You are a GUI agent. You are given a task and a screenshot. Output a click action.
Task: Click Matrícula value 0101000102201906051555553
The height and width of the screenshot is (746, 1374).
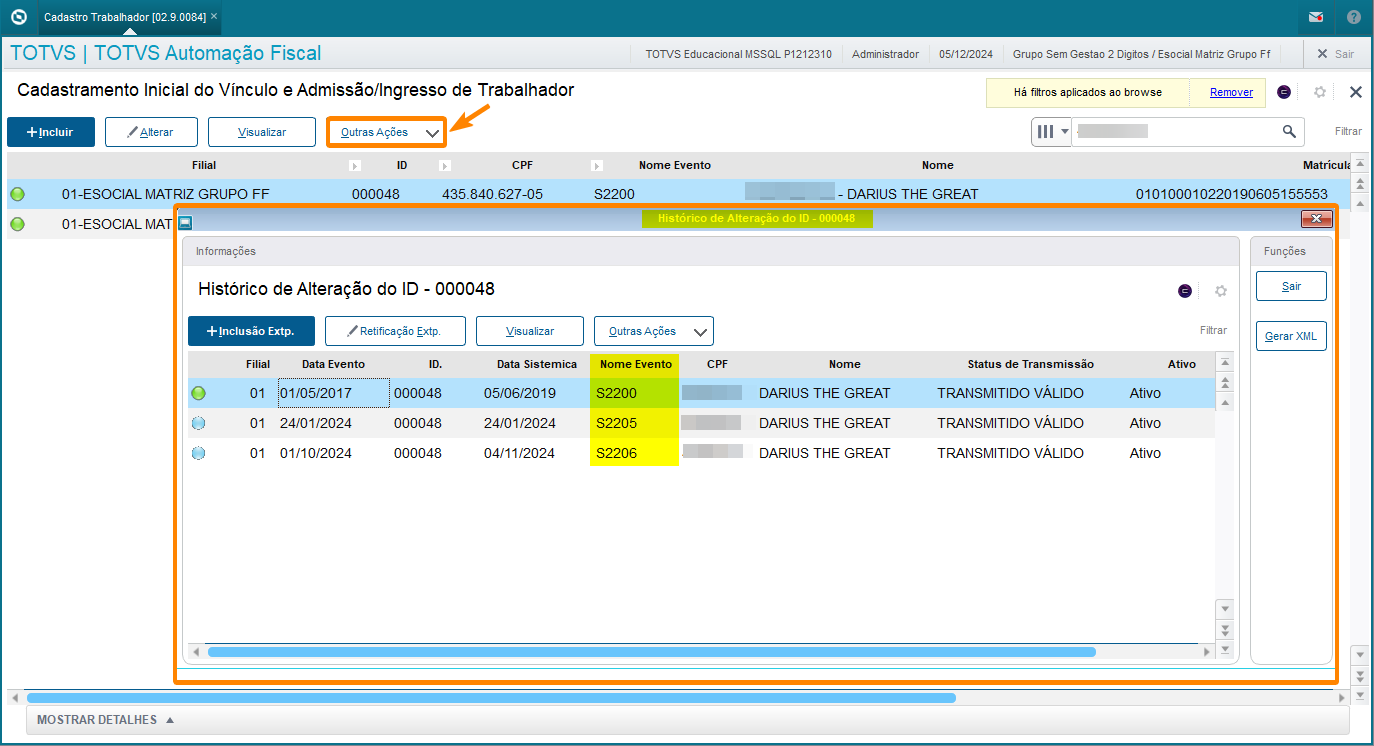tap(1231, 194)
